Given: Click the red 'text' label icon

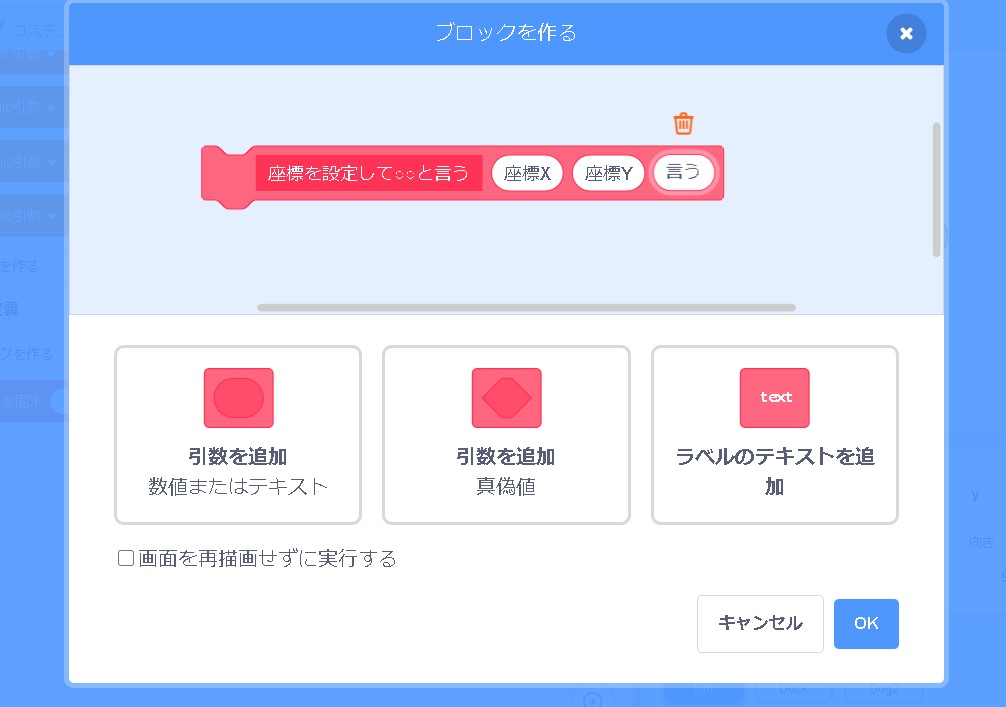Looking at the screenshot, I should pyautogui.click(x=774, y=397).
